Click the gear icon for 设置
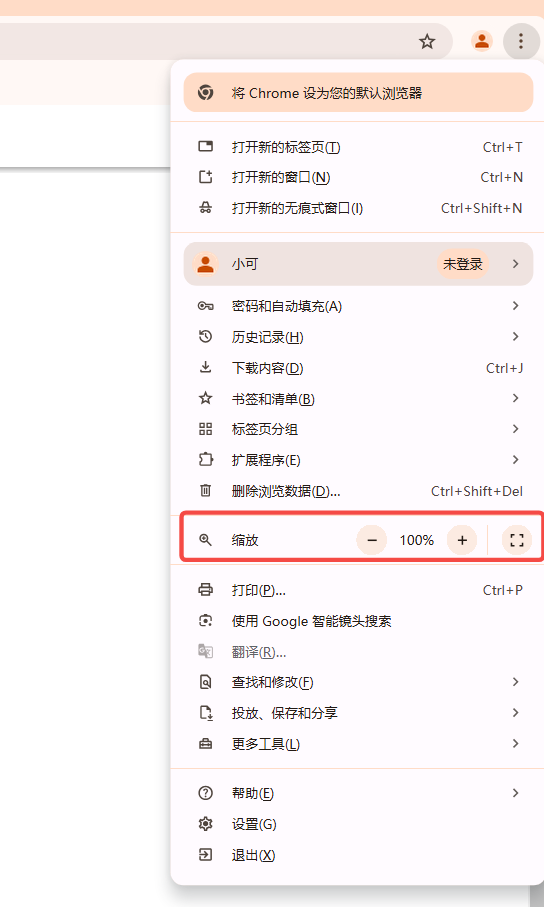This screenshot has height=907, width=544. coord(205,824)
